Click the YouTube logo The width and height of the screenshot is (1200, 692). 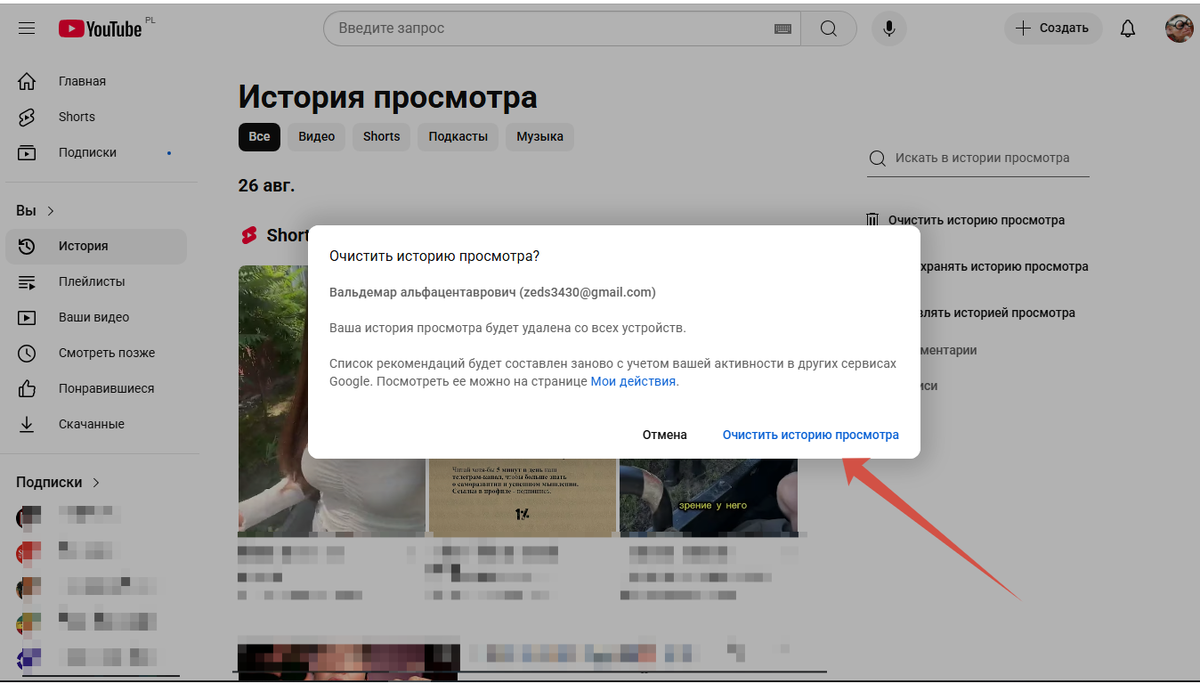(100, 29)
